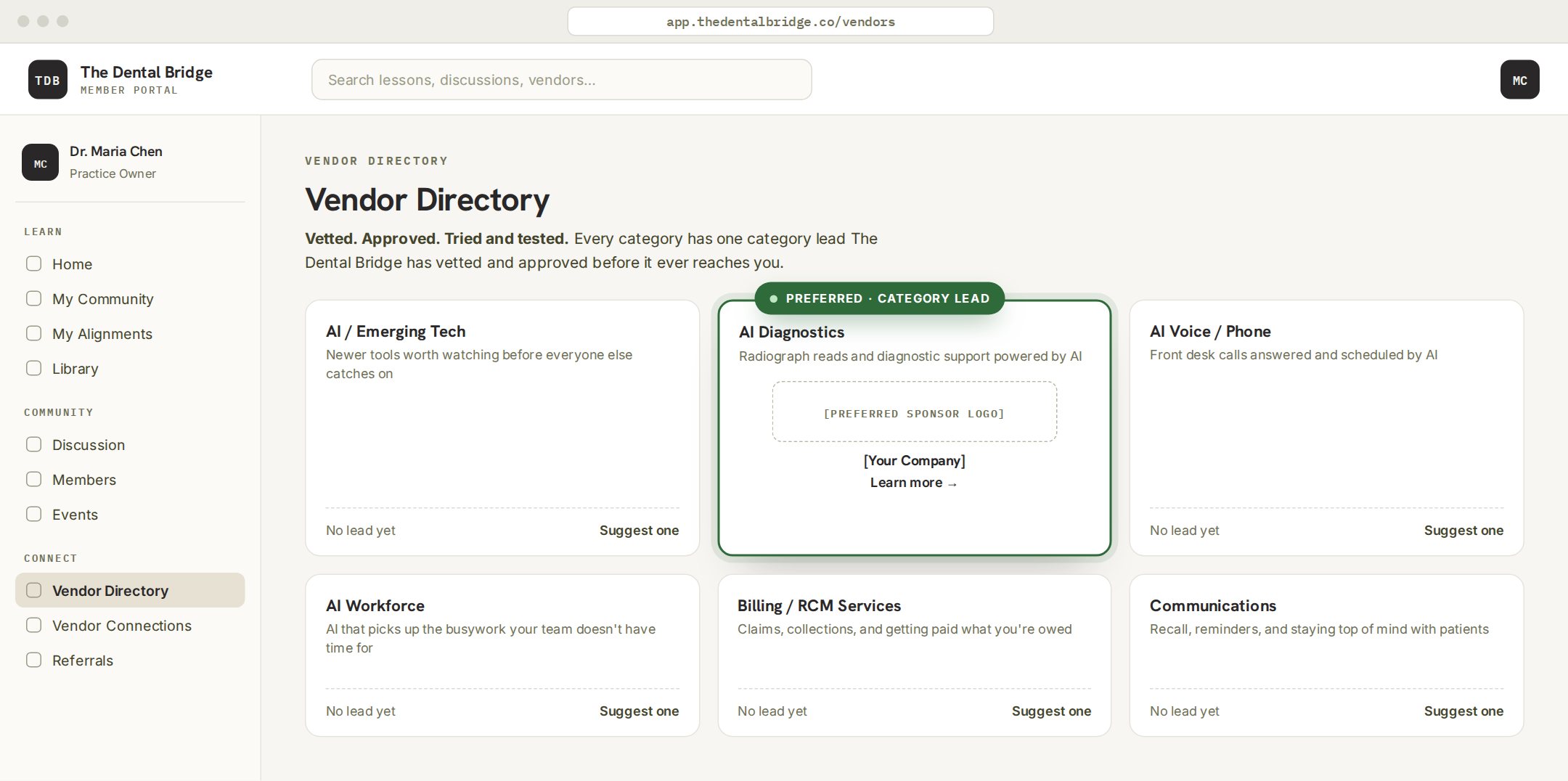Click Learn more in AI Diagnostics card
Viewport: 1568px width, 781px height.
click(x=914, y=483)
